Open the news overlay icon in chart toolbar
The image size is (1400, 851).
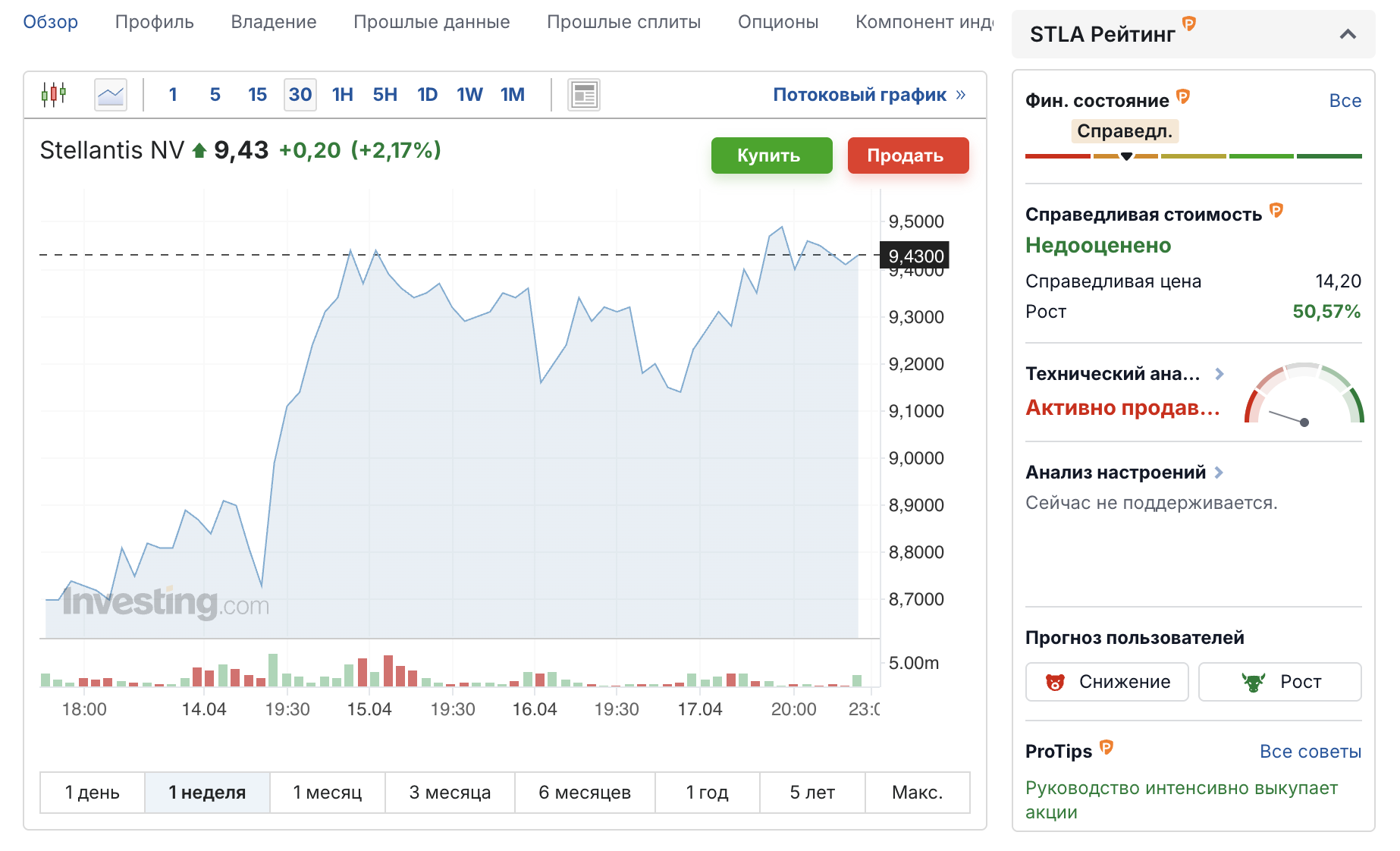584,95
